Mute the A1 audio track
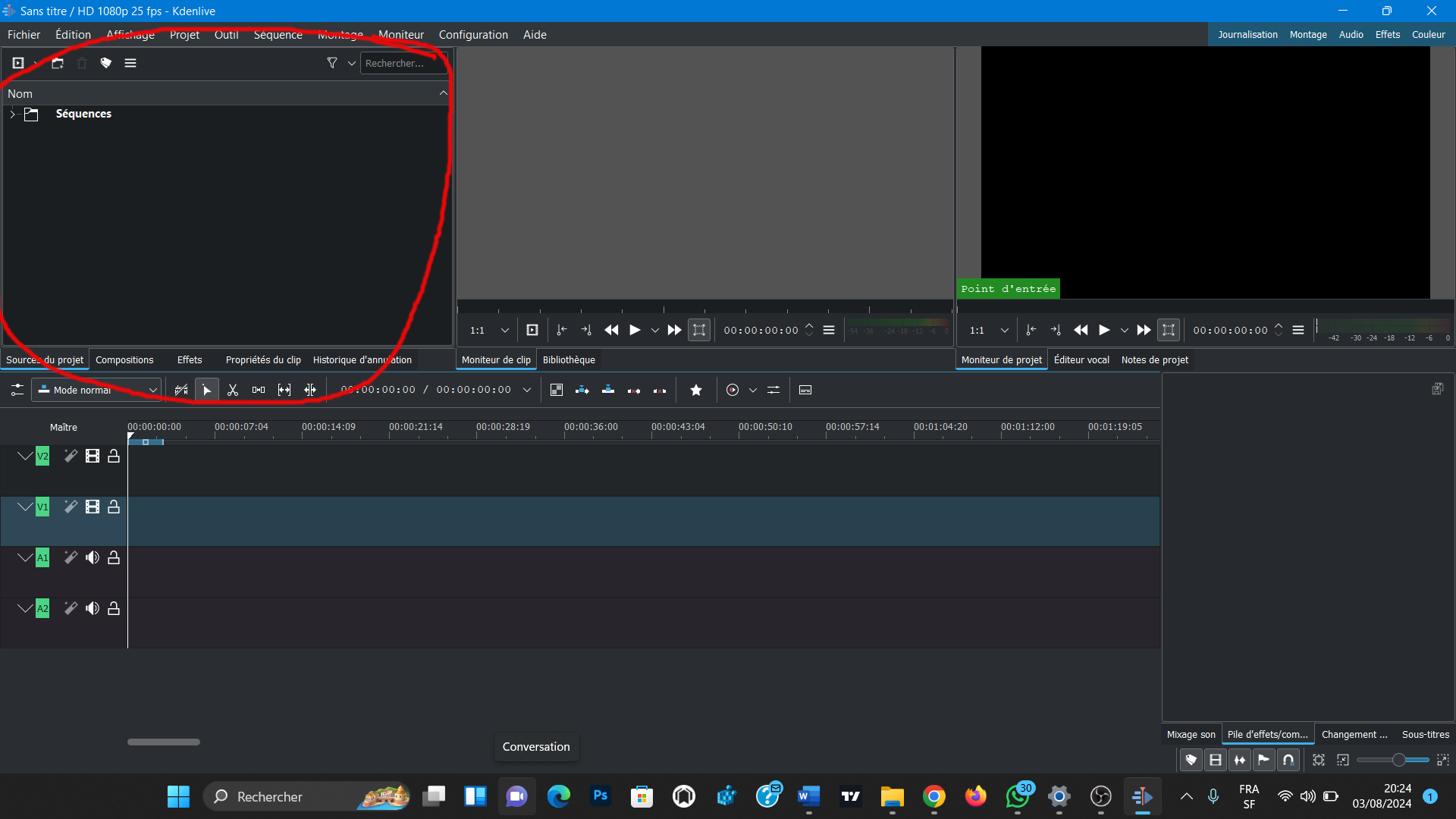 93,557
